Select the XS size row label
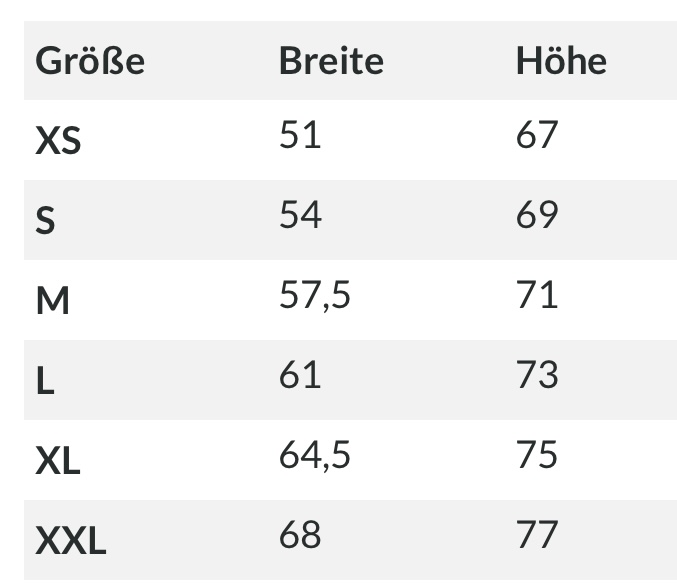This screenshot has height=584, width=677. click(x=58, y=142)
